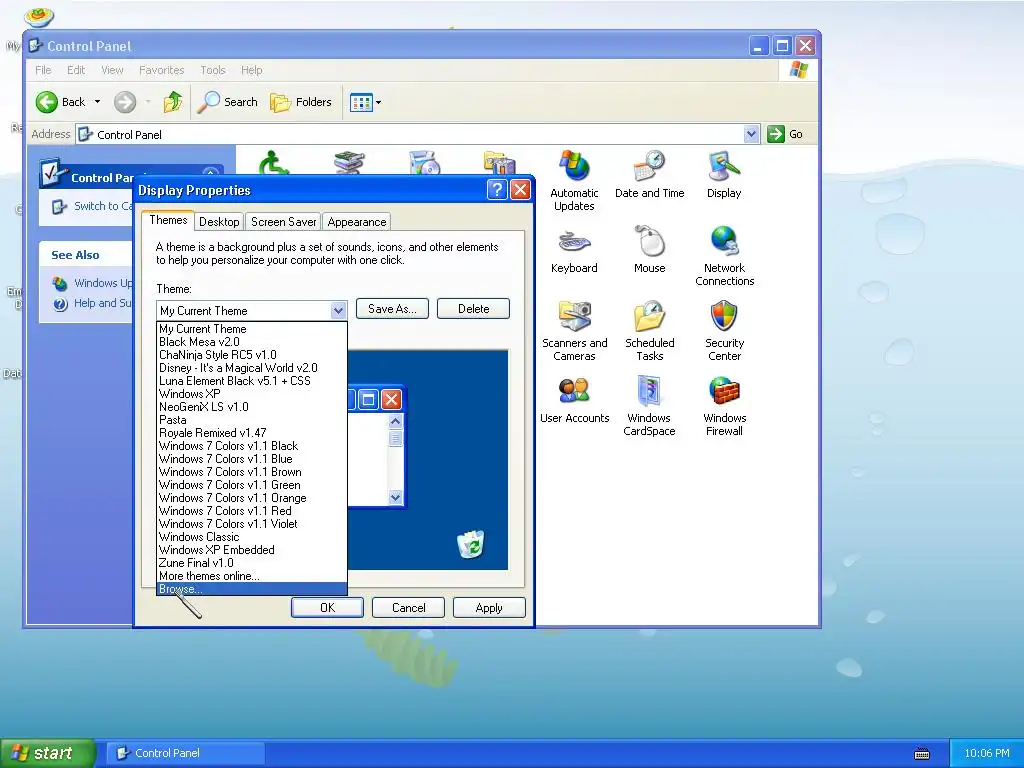Click the Up folder toolbar icon

173,102
